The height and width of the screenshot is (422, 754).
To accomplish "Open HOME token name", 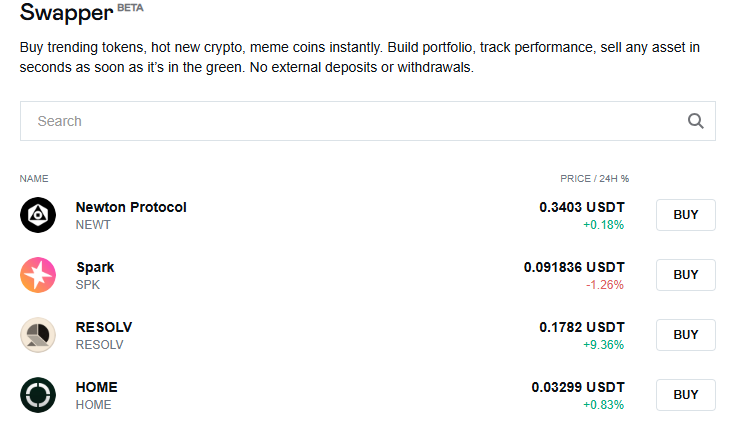I will point(97,387).
